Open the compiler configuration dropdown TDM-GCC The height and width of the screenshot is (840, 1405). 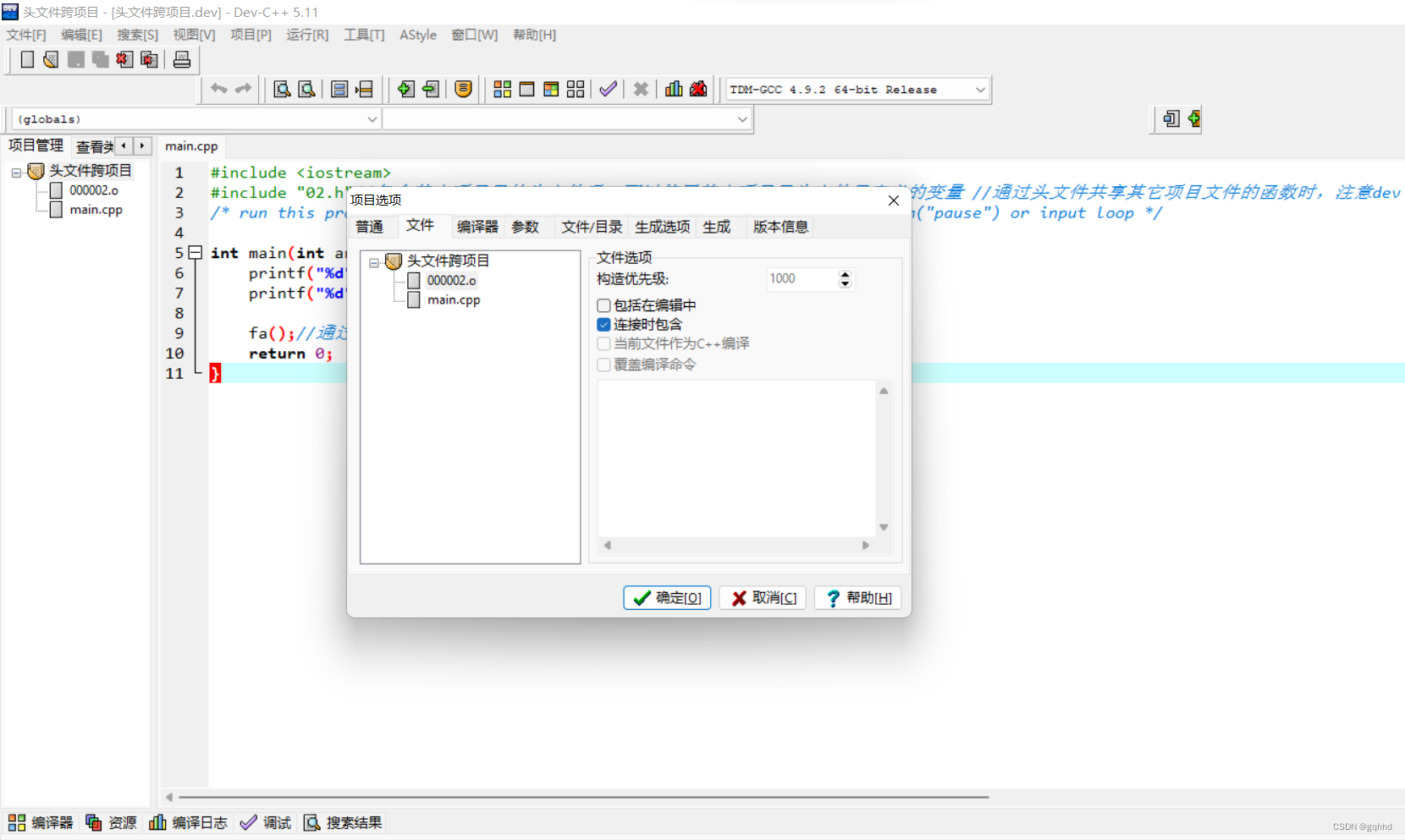click(979, 89)
